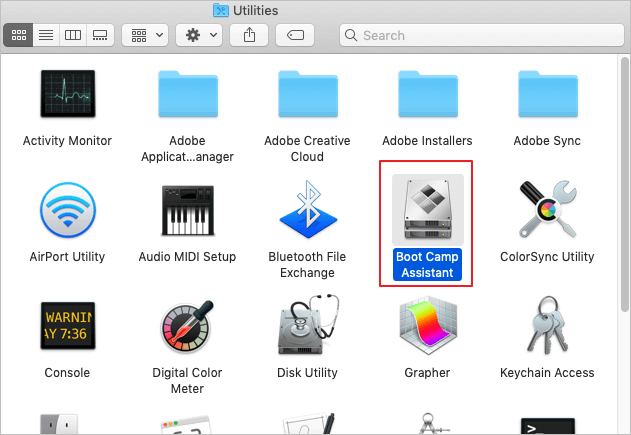Open Digital Color Meter
Viewport: 631px width, 435px height.
click(187, 328)
